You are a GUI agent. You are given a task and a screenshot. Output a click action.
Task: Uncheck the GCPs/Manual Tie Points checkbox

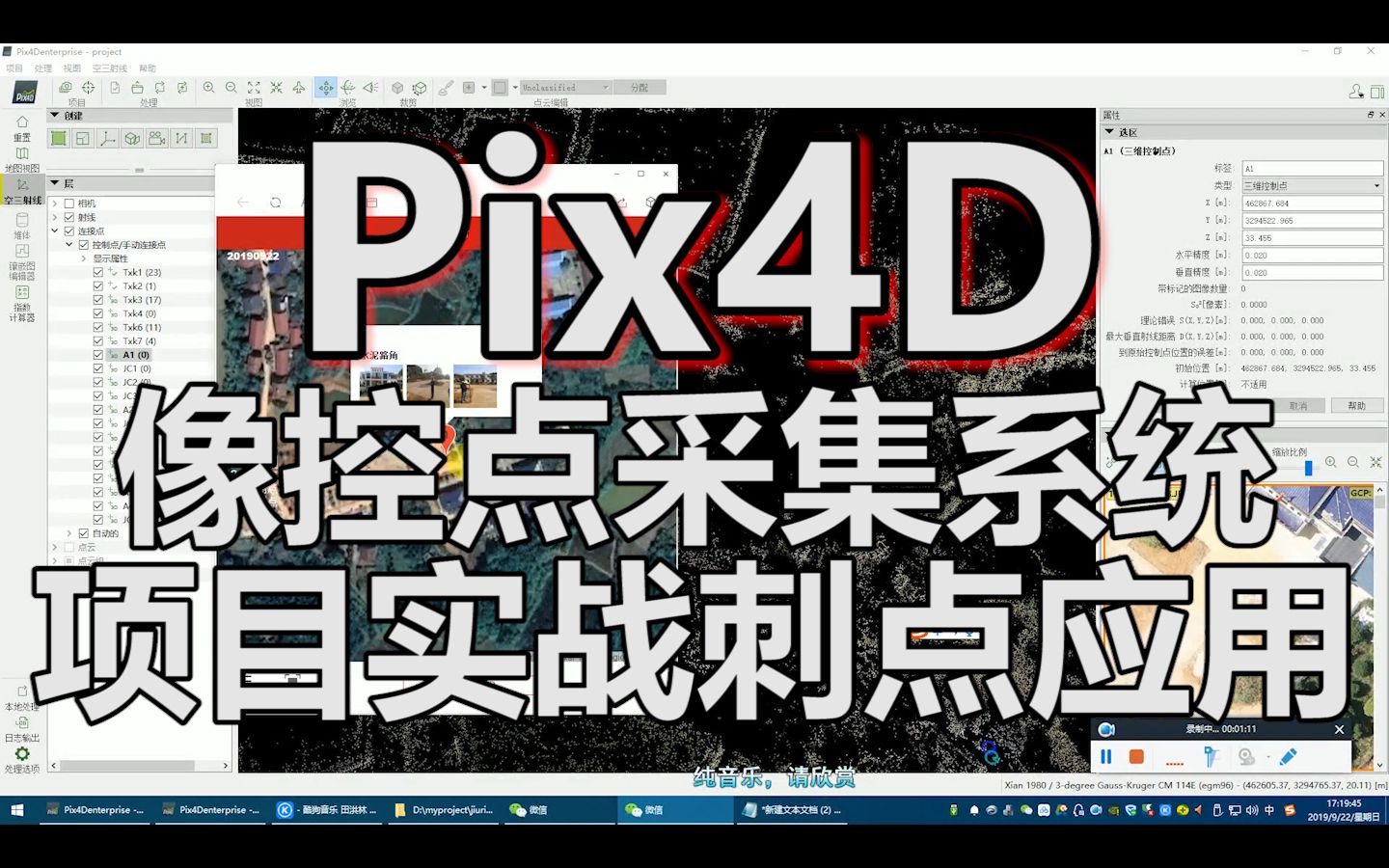point(84,245)
